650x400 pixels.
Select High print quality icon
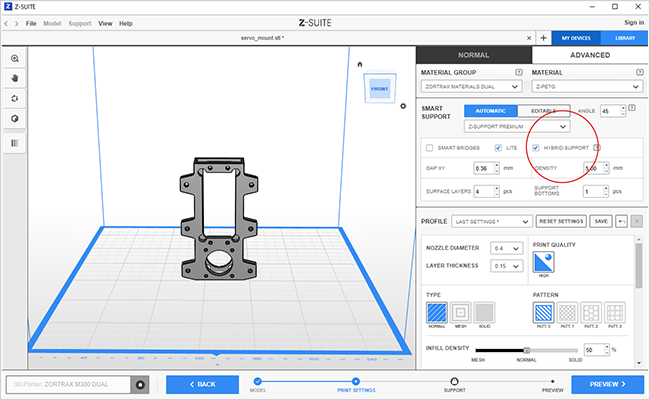pyautogui.click(x=543, y=262)
